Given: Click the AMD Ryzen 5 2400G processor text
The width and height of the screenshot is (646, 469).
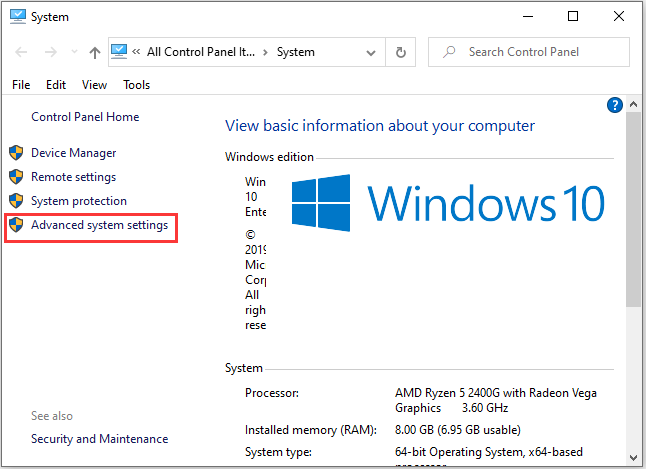Looking at the screenshot, I should pos(496,400).
